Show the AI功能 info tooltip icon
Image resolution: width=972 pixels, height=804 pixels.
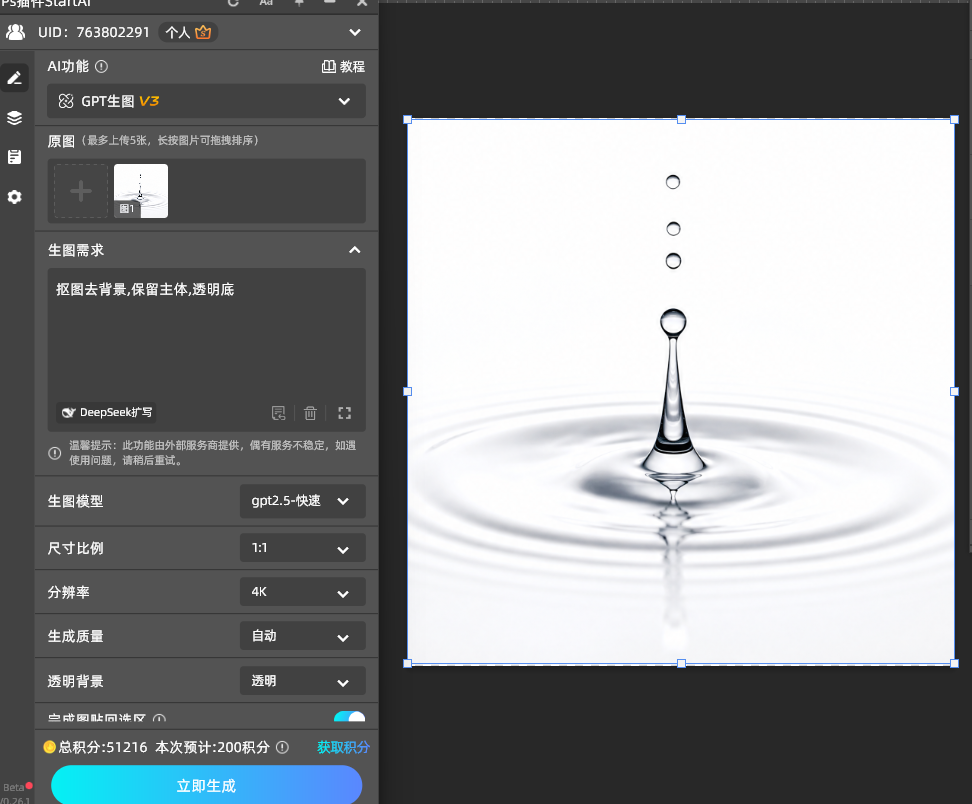click(x=102, y=66)
